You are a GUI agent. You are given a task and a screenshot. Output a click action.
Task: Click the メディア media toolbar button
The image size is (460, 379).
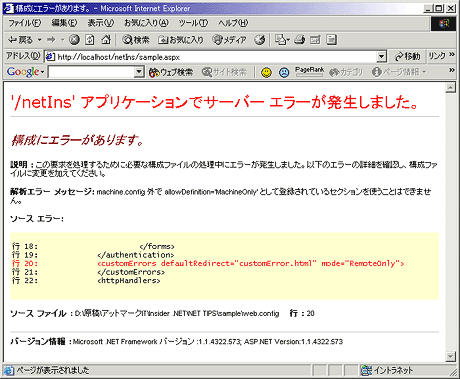229,40
